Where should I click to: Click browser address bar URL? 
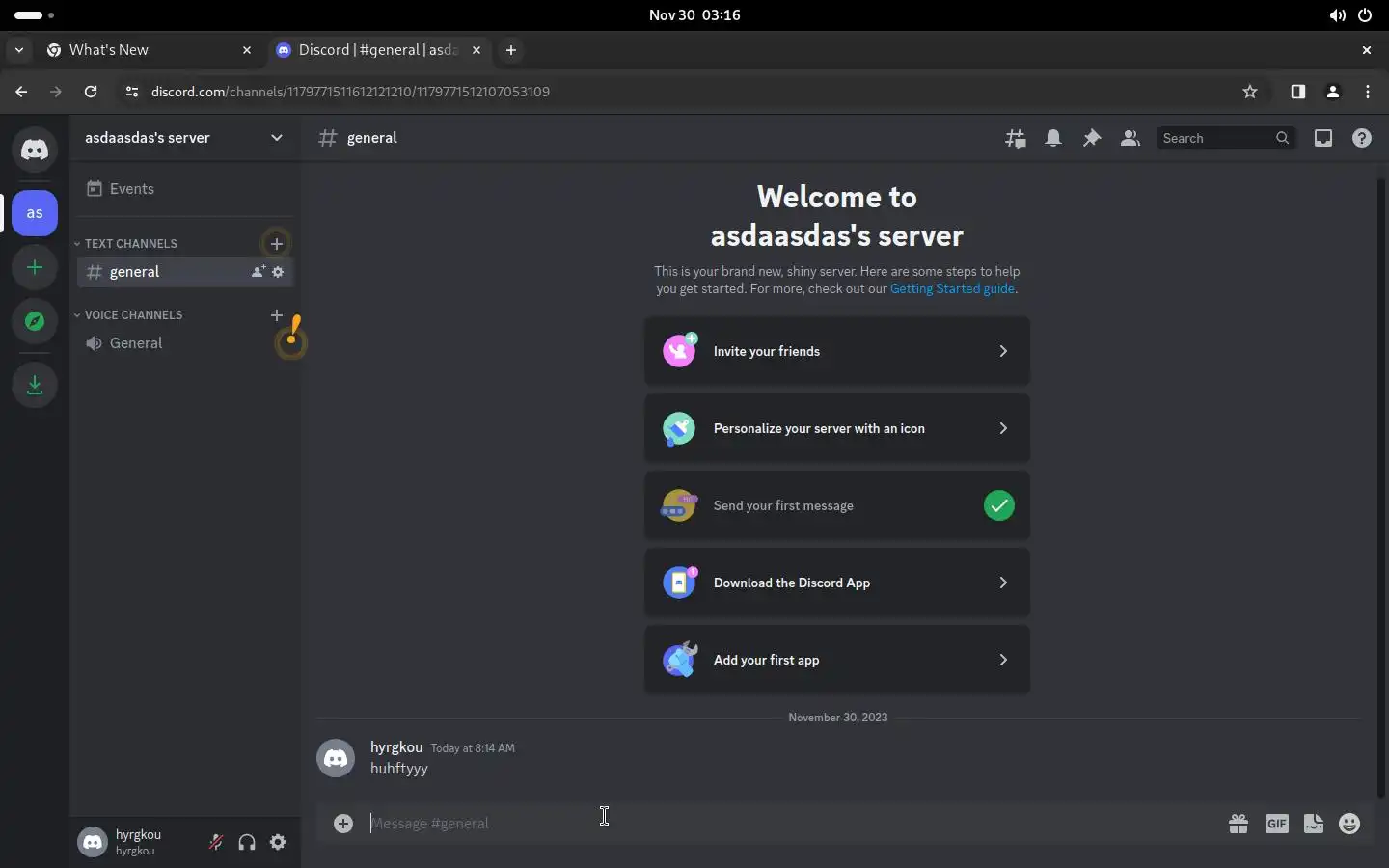pos(350,92)
